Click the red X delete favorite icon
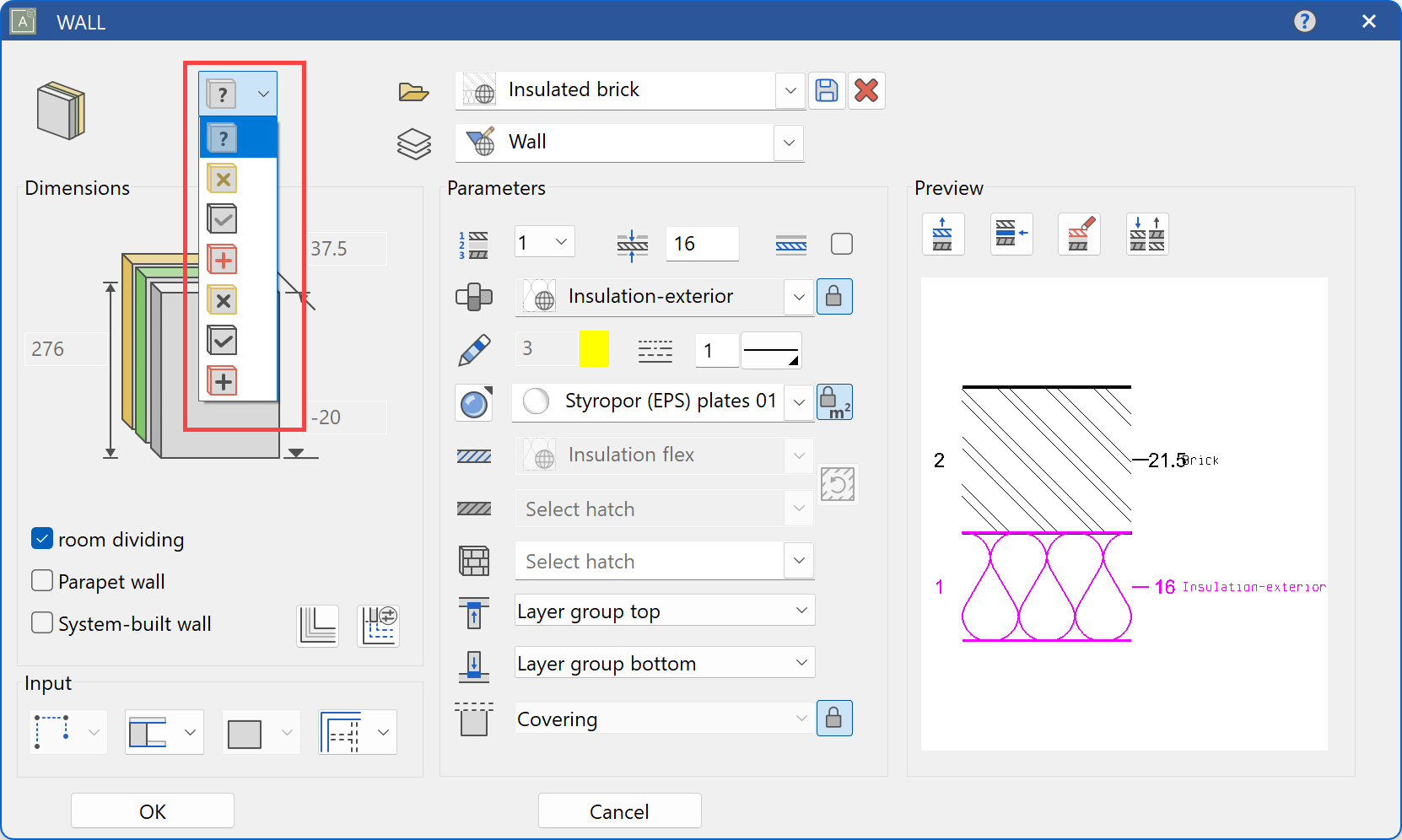The height and width of the screenshot is (840, 1402). coord(866,90)
